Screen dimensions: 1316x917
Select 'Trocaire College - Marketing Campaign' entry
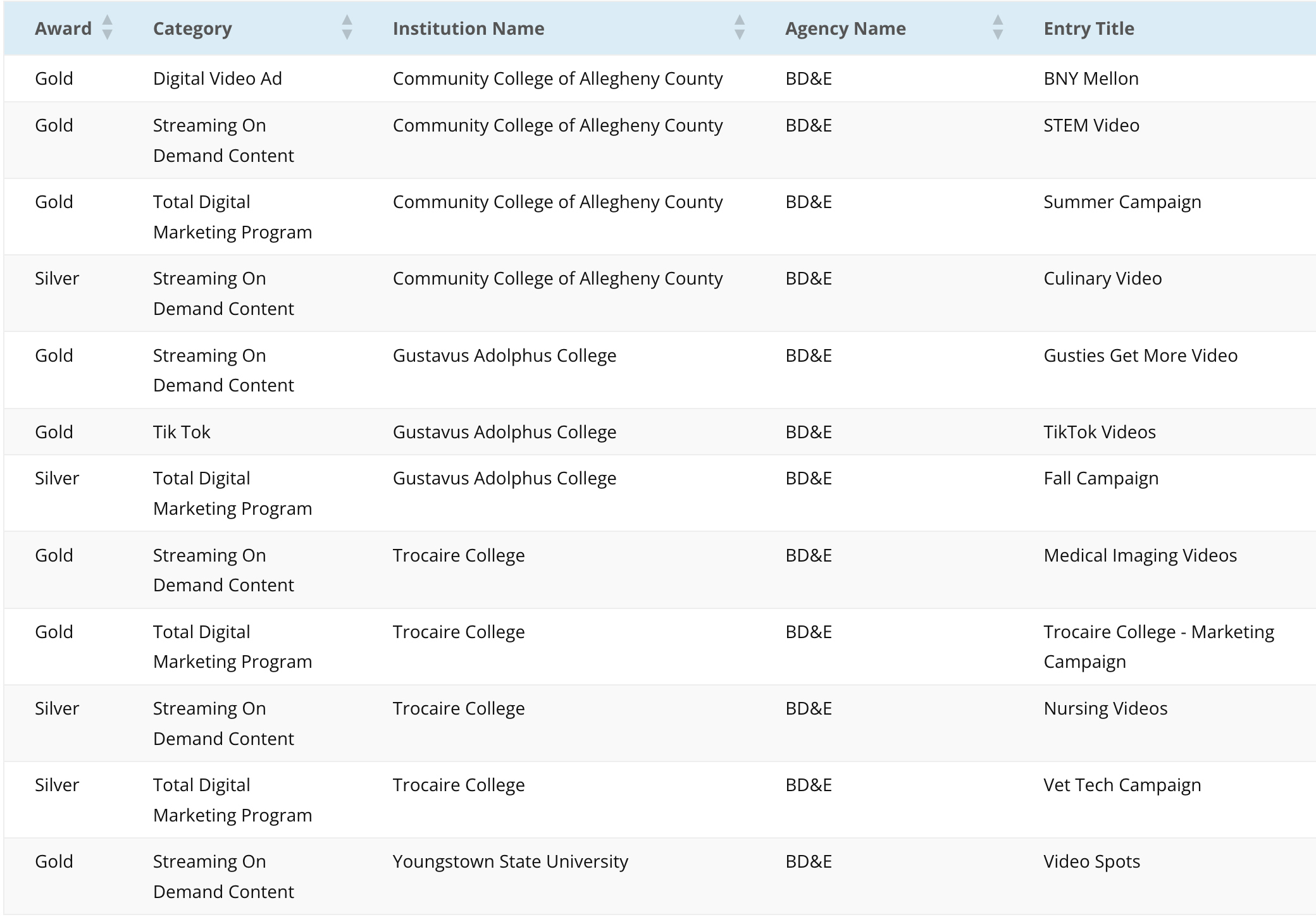[1159, 646]
